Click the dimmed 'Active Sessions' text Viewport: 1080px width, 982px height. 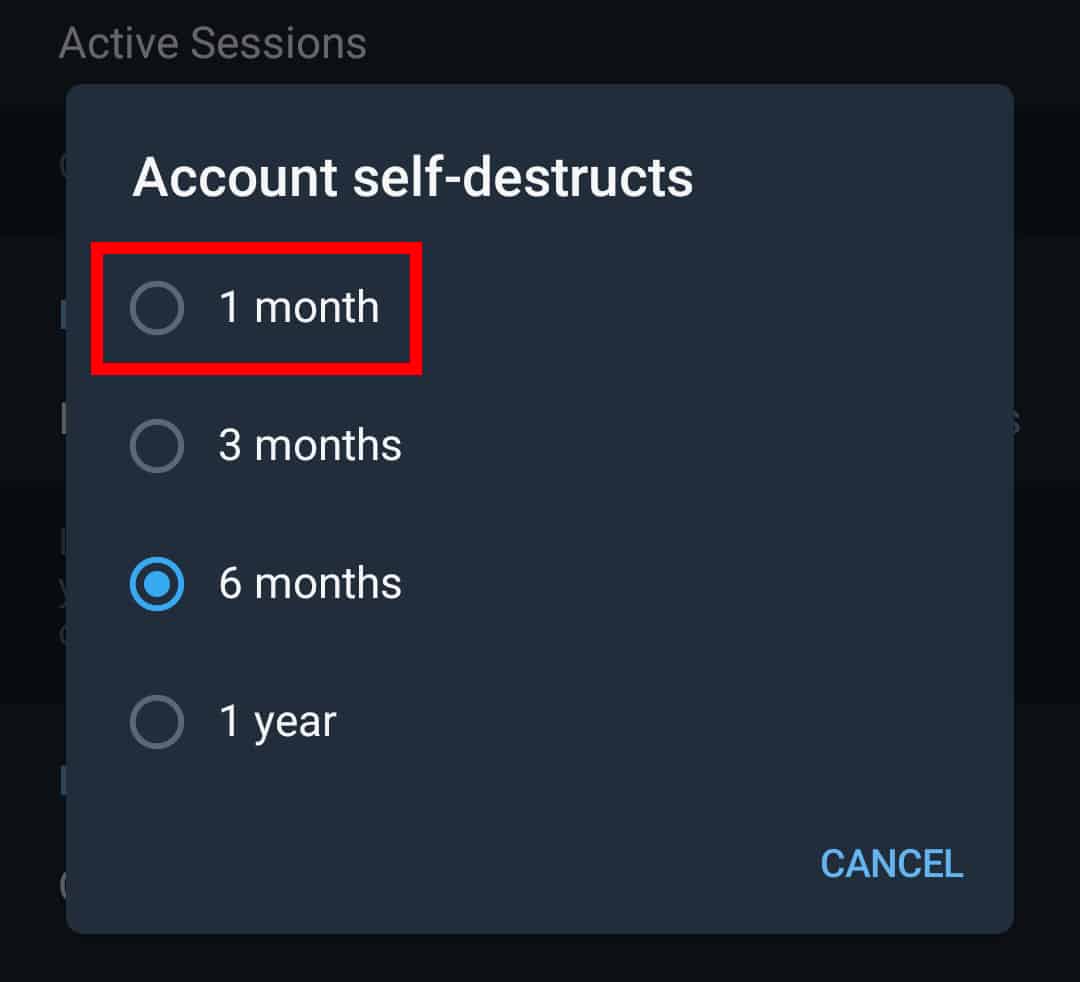tap(213, 43)
